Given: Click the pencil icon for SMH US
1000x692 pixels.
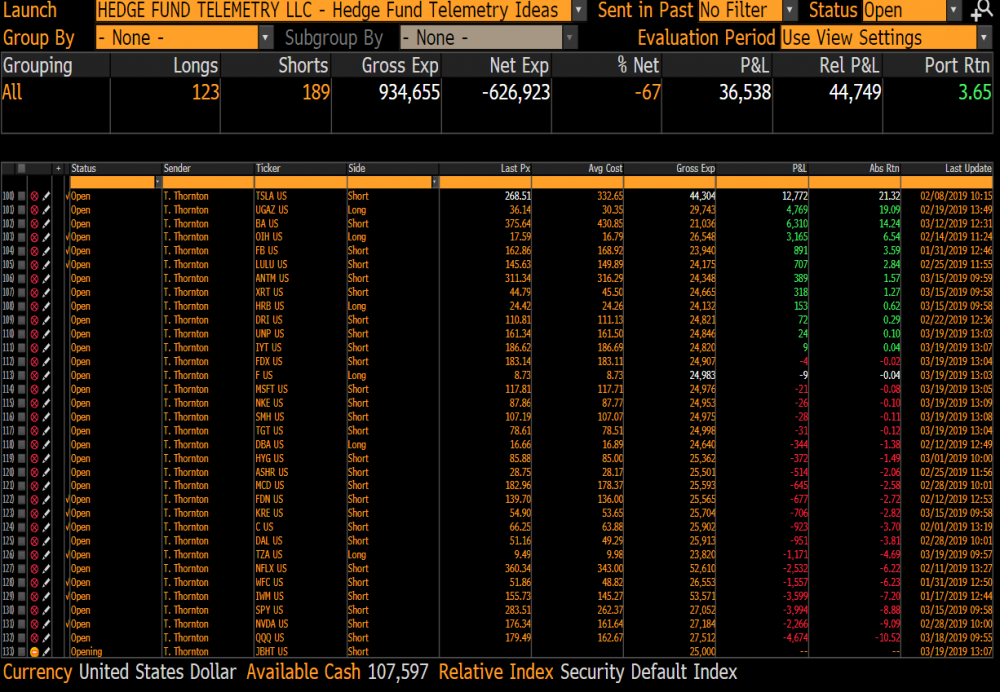Looking at the screenshot, I should tap(46, 418).
